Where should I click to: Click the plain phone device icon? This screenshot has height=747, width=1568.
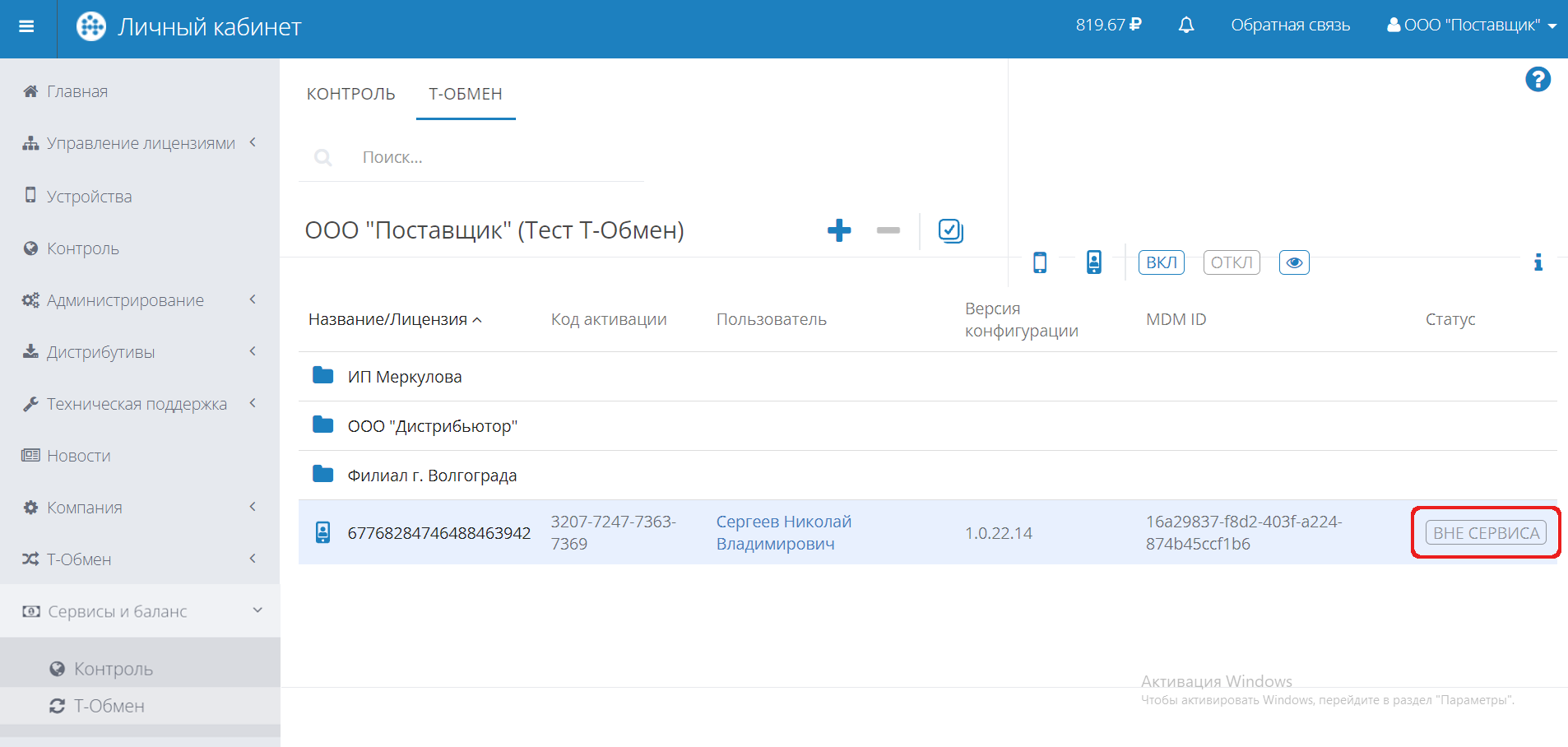1040,262
